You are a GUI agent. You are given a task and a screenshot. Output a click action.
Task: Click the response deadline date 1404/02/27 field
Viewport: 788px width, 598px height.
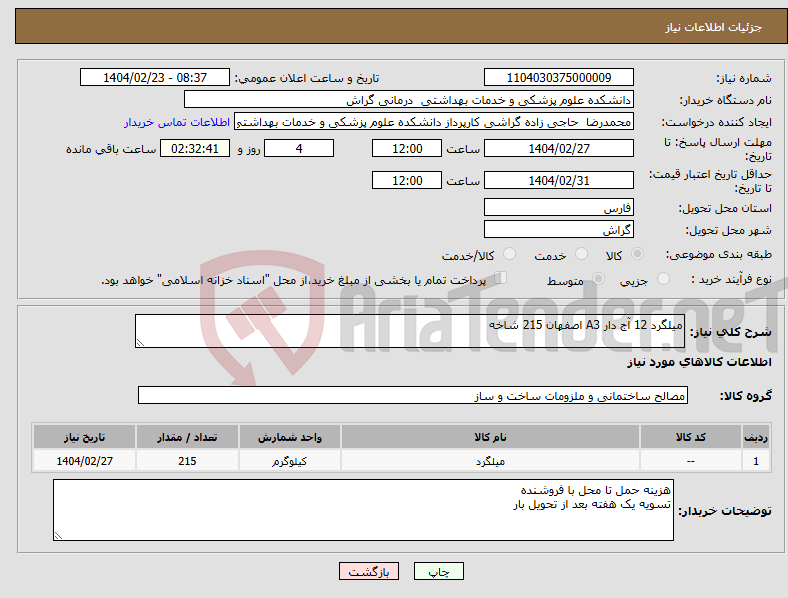click(558, 149)
